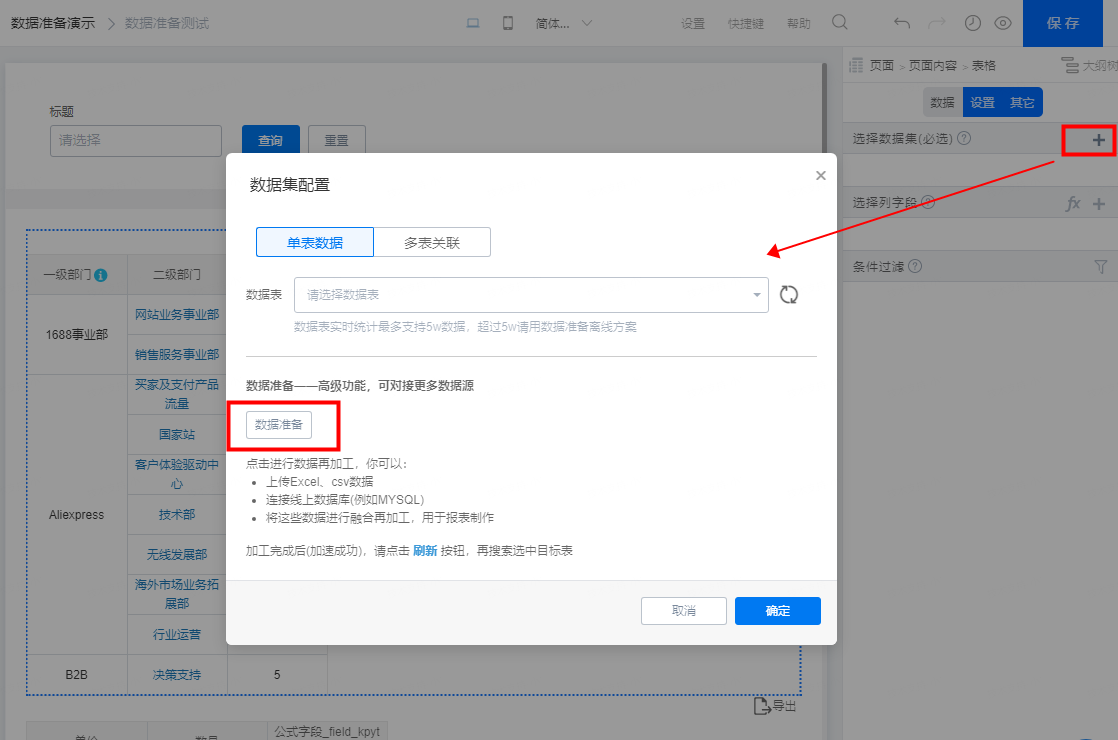
Task: Expand the 简体 language dropdown
Action: [563, 23]
